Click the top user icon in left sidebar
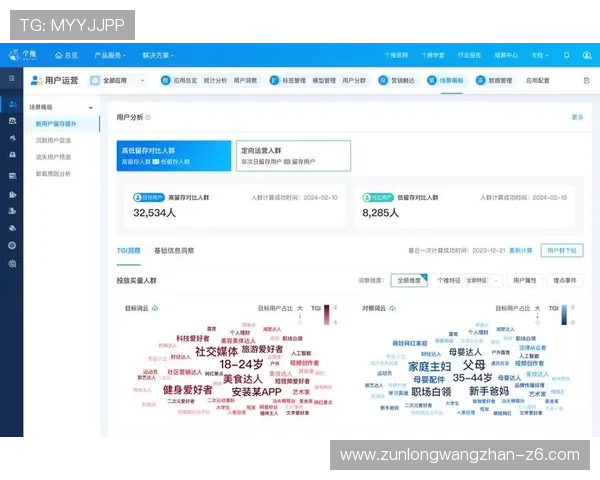The height and width of the screenshot is (480, 600). tap(12, 104)
